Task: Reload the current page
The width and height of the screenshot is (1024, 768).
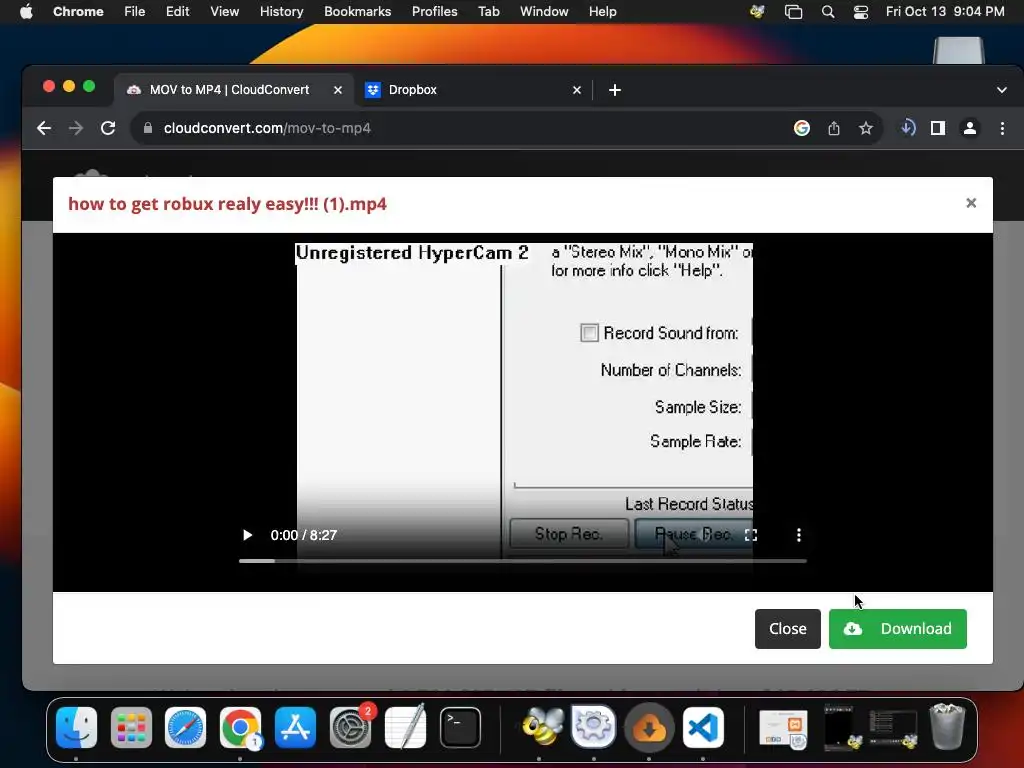Action: 108,128
